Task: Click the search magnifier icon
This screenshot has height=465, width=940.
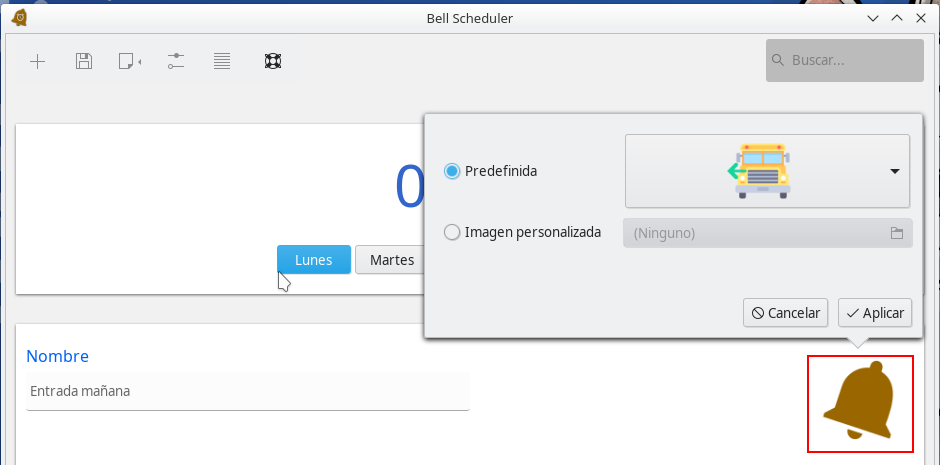Action: pos(779,61)
